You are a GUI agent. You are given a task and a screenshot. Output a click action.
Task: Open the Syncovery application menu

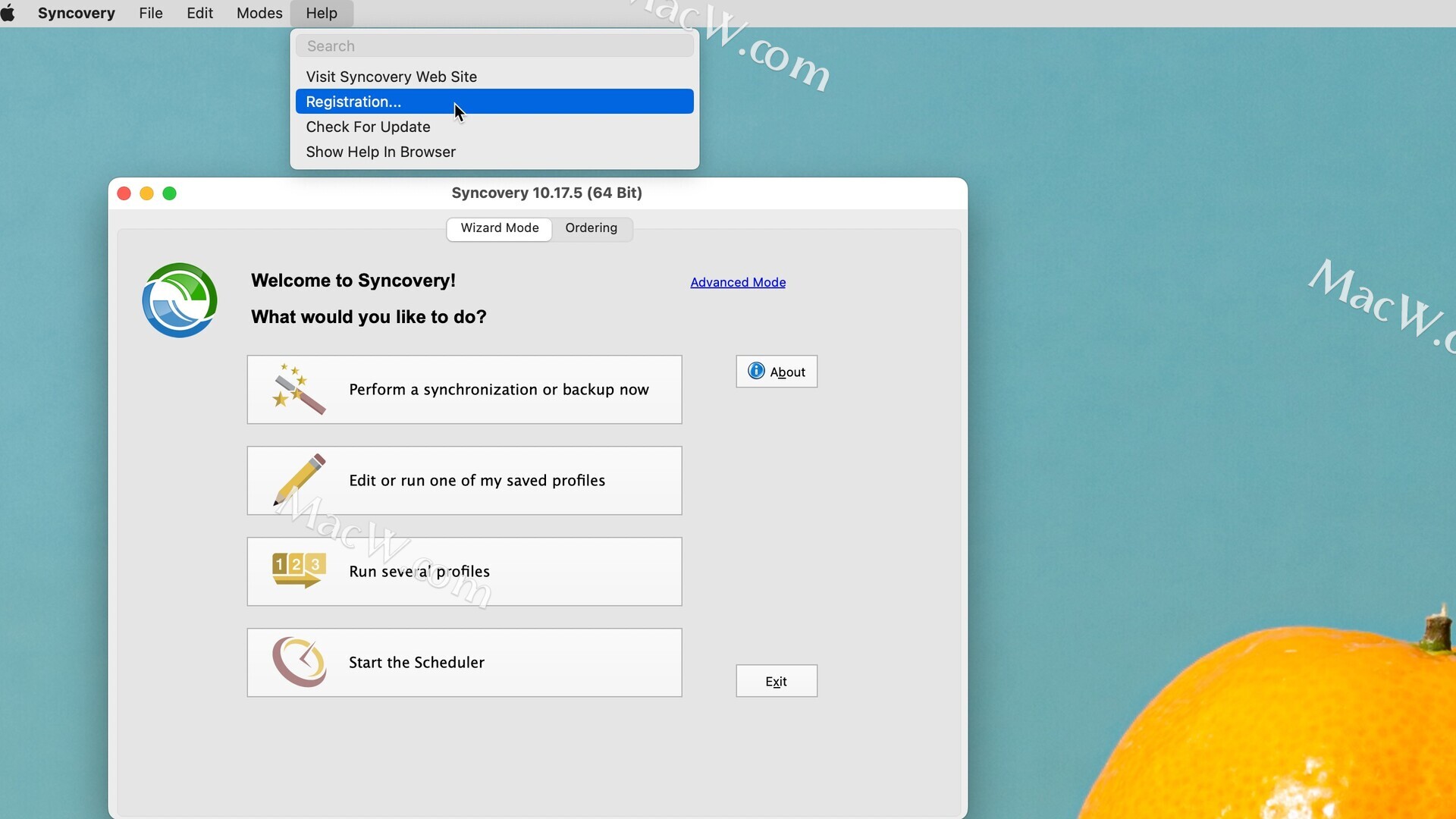pyautogui.click(x=77, y=13)
